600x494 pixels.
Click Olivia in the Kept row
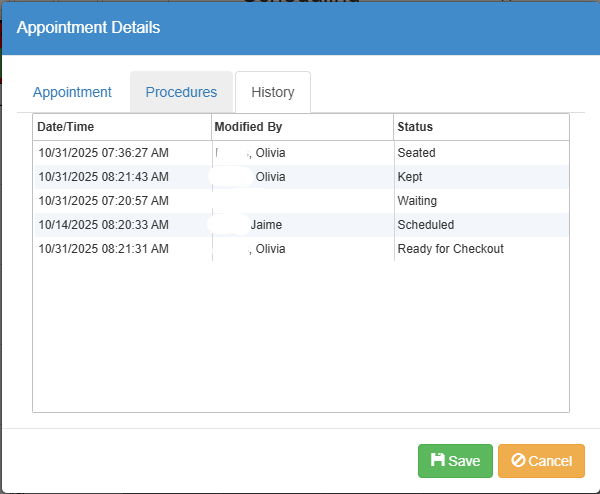[270, 177]
